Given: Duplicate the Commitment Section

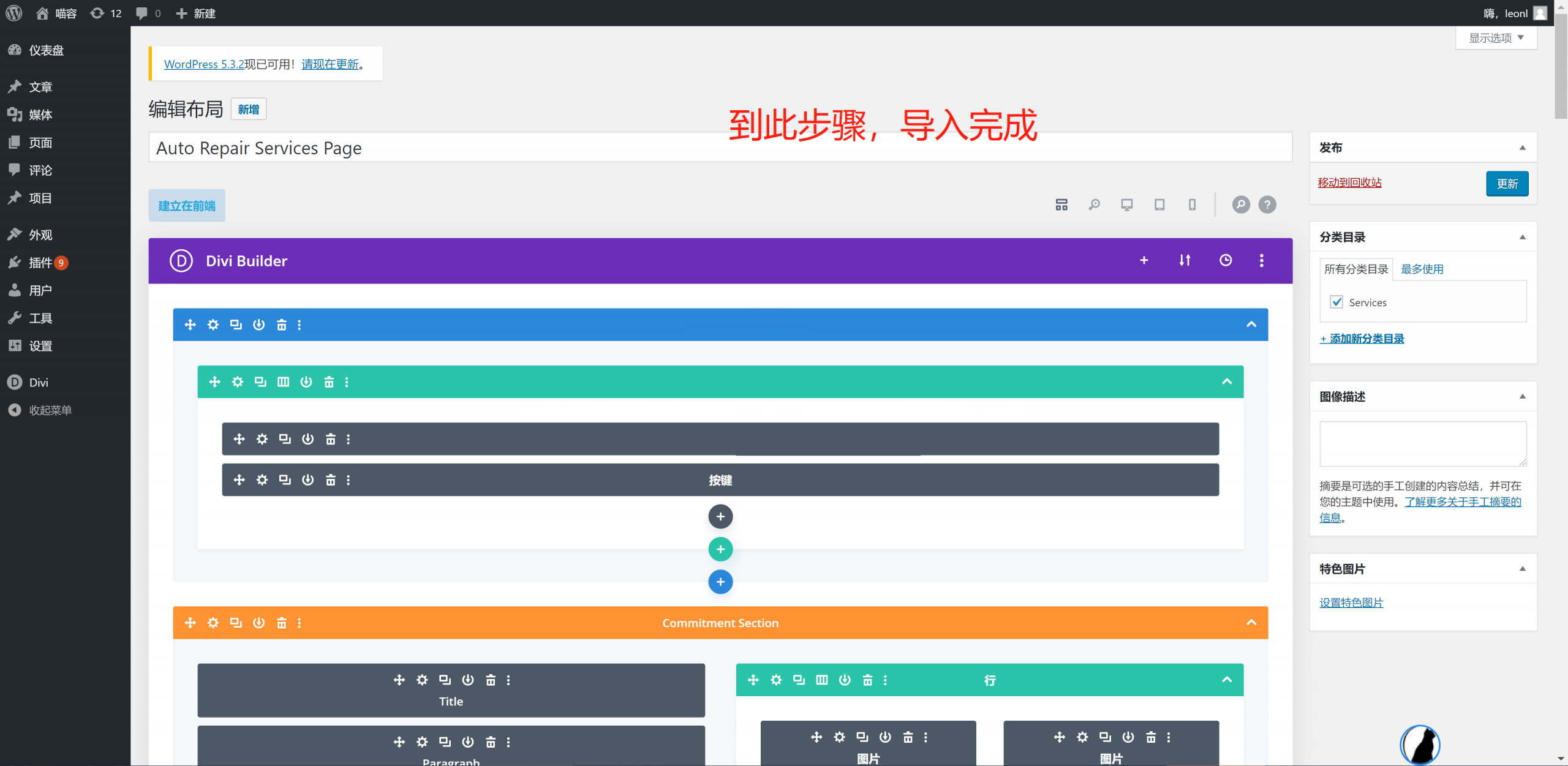Looking at the screenshot, I should coord(236,622).
